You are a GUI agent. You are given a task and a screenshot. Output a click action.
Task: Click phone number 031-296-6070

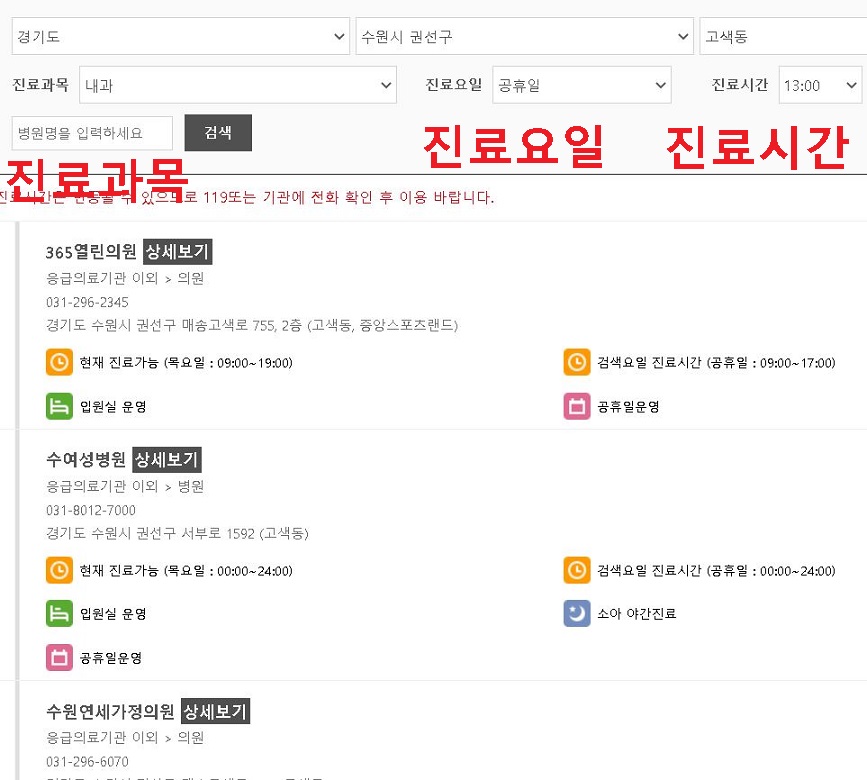point(87,762)
